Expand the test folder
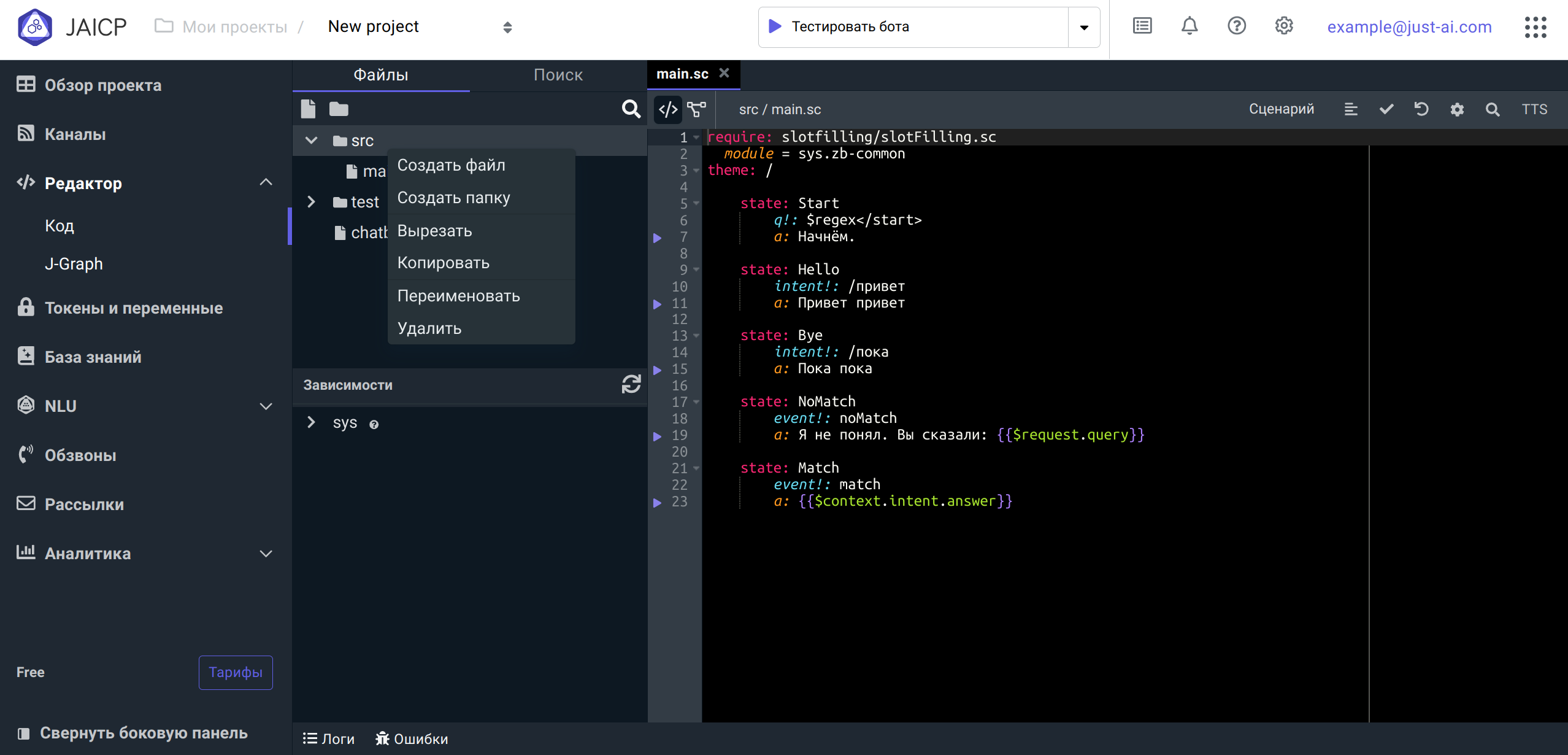Viewport: 1568px width, 755px height. pyautogui.click(x=311, y=201)
